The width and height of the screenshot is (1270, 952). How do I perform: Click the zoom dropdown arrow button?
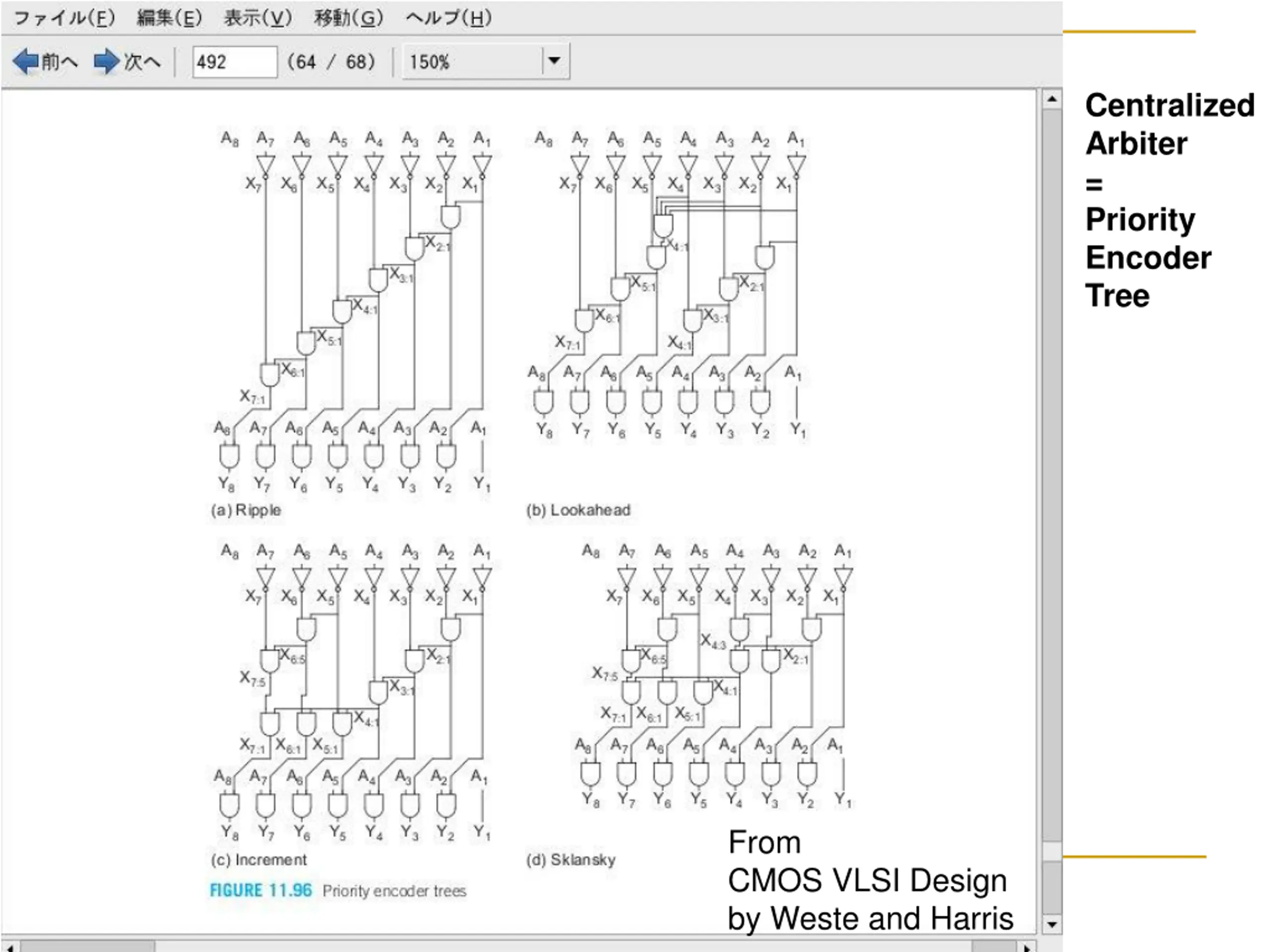pos(555,61)
